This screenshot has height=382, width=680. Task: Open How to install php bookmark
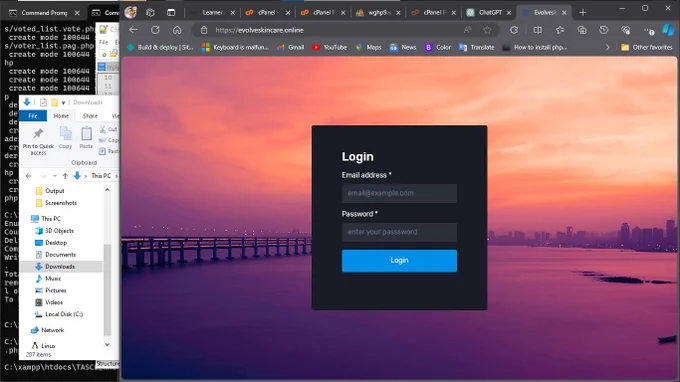535,47
